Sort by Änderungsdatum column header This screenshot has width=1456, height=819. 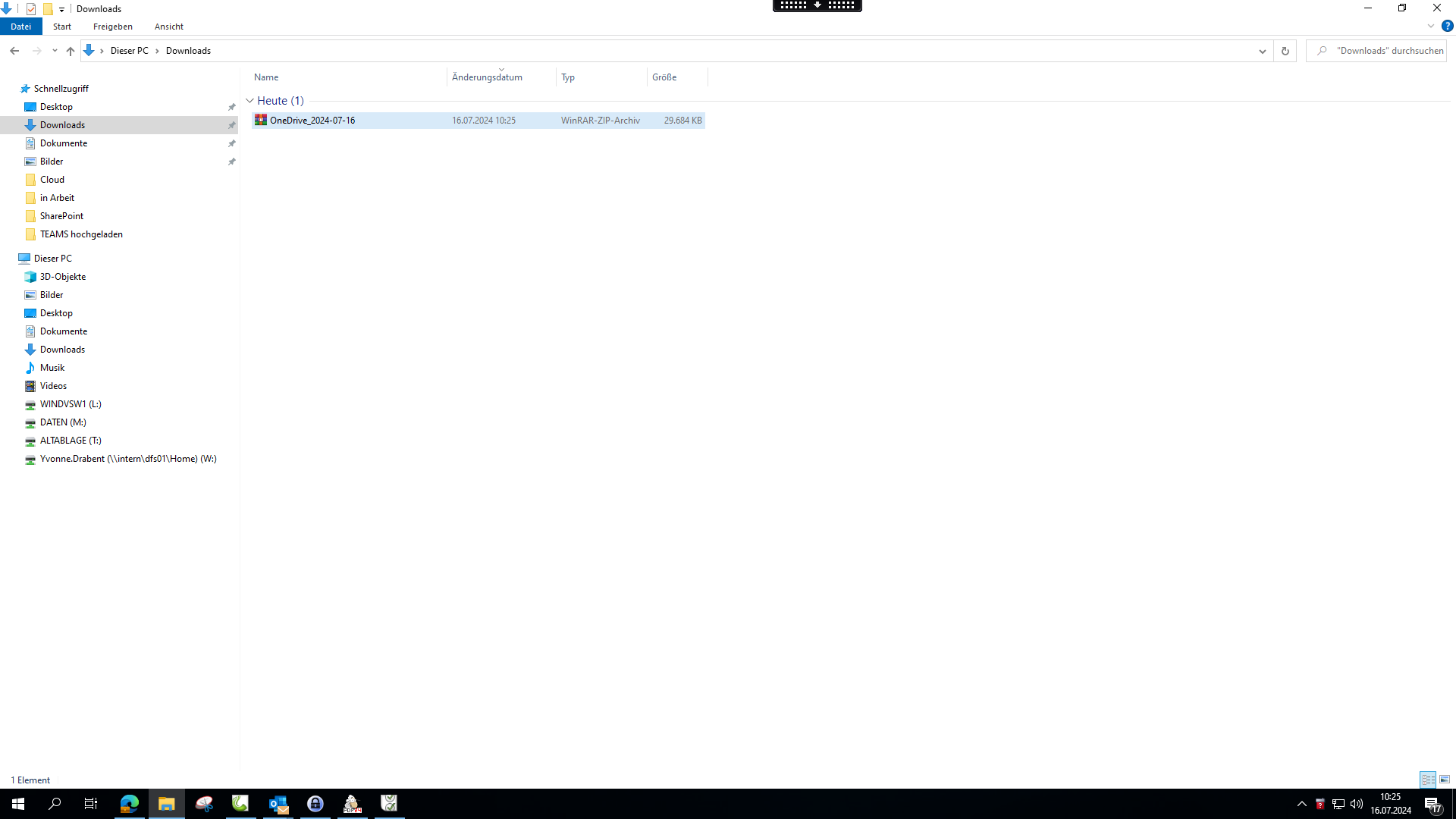click(487, 77)
